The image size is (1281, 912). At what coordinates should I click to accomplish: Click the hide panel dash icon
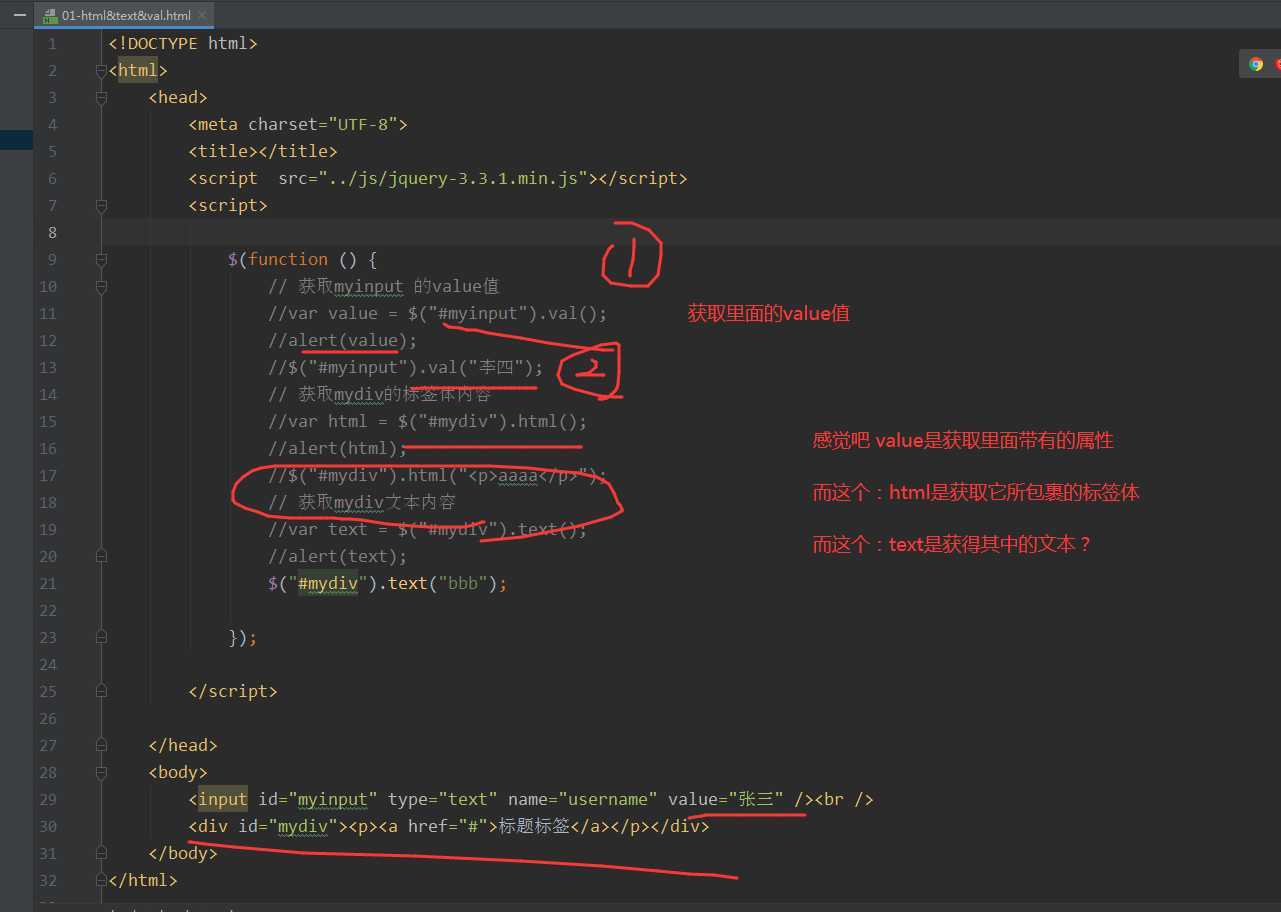click(x=19, y=16)
